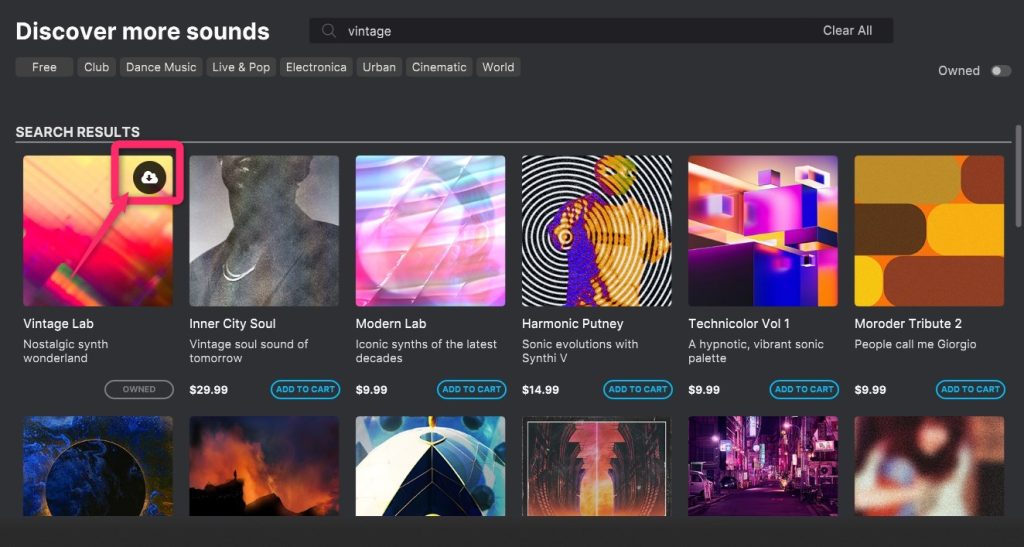Add Harmonic Putney to cart
The height and width of the screenshot is (547, 1024).
638,389
